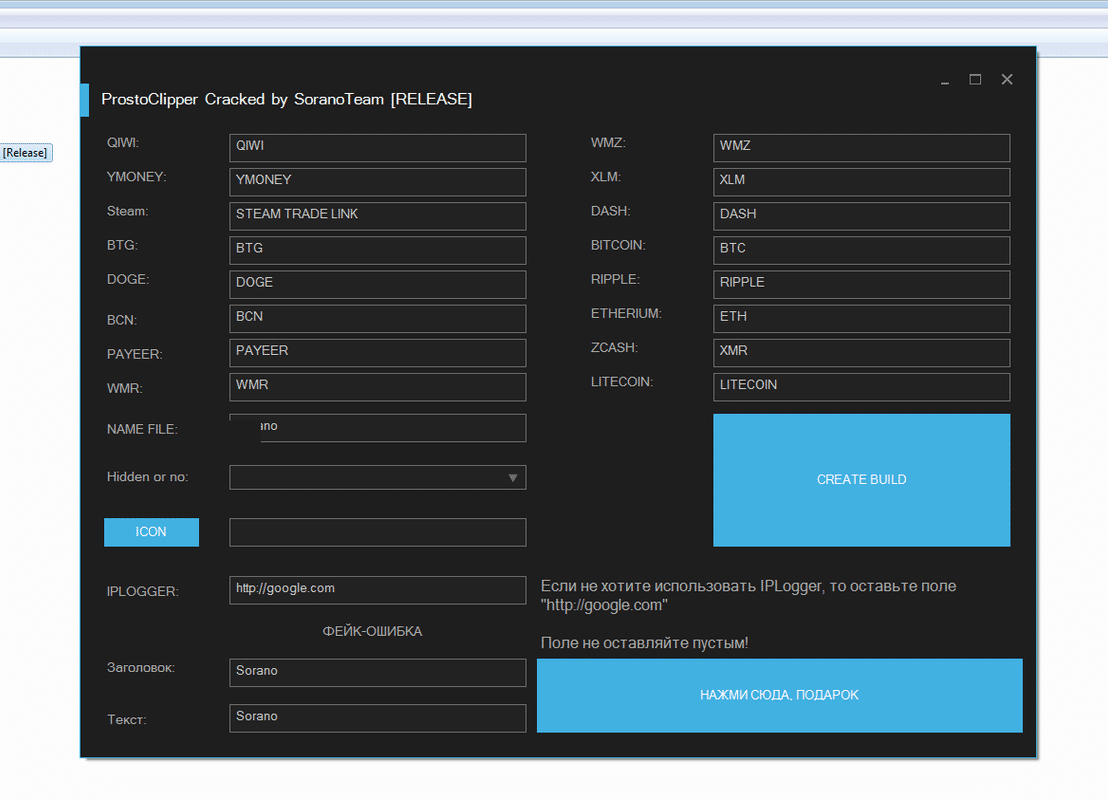Select the ETHERIUM text box

pos(861,318)
